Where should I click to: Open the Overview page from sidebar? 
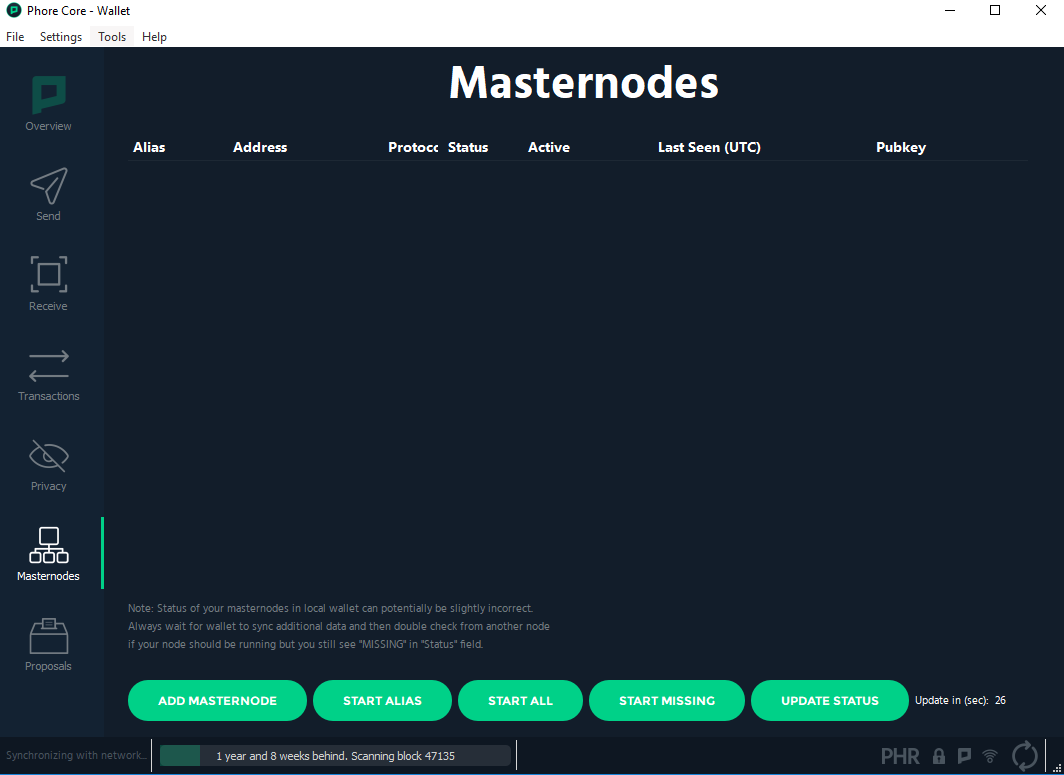pyautogui.click(x=48, y=104)
